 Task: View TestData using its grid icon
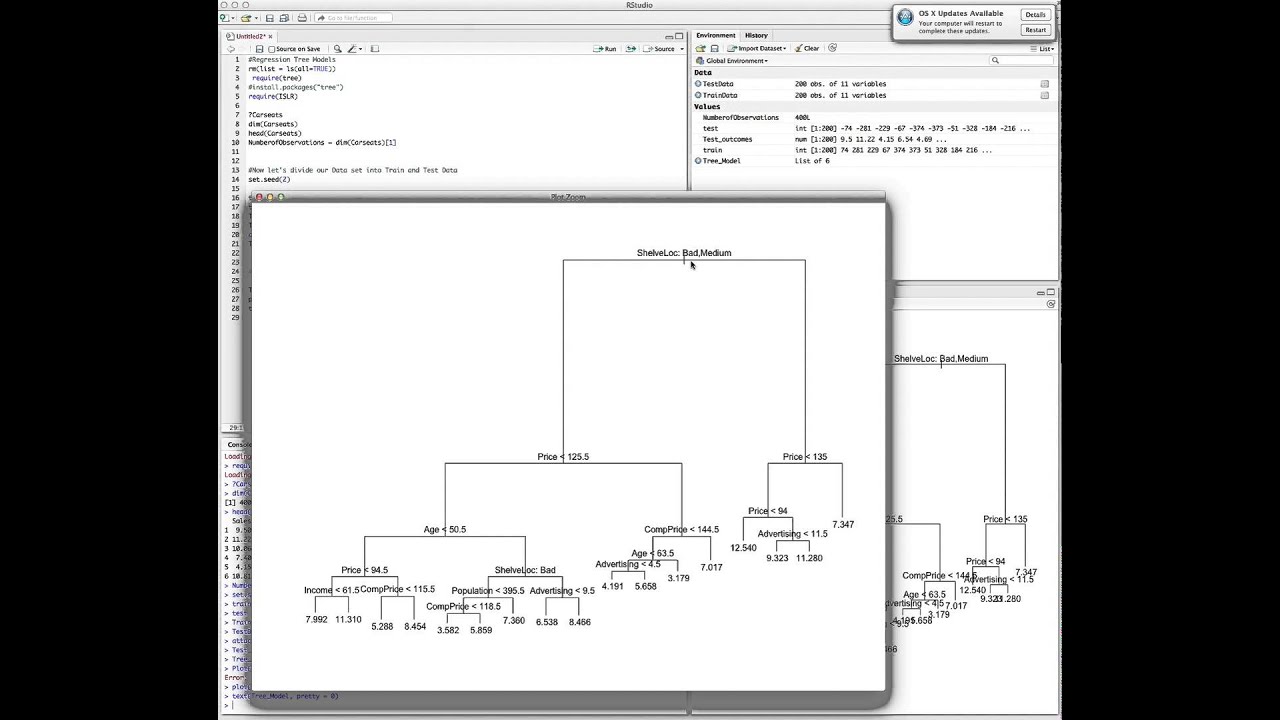1045,84
